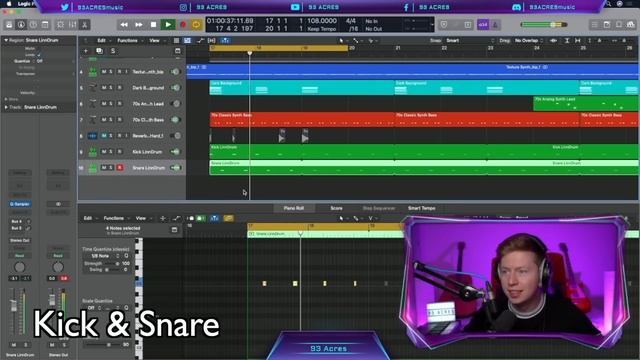Fast forward the transport
This screenshot has width=640, height=360.
(139, 25)
